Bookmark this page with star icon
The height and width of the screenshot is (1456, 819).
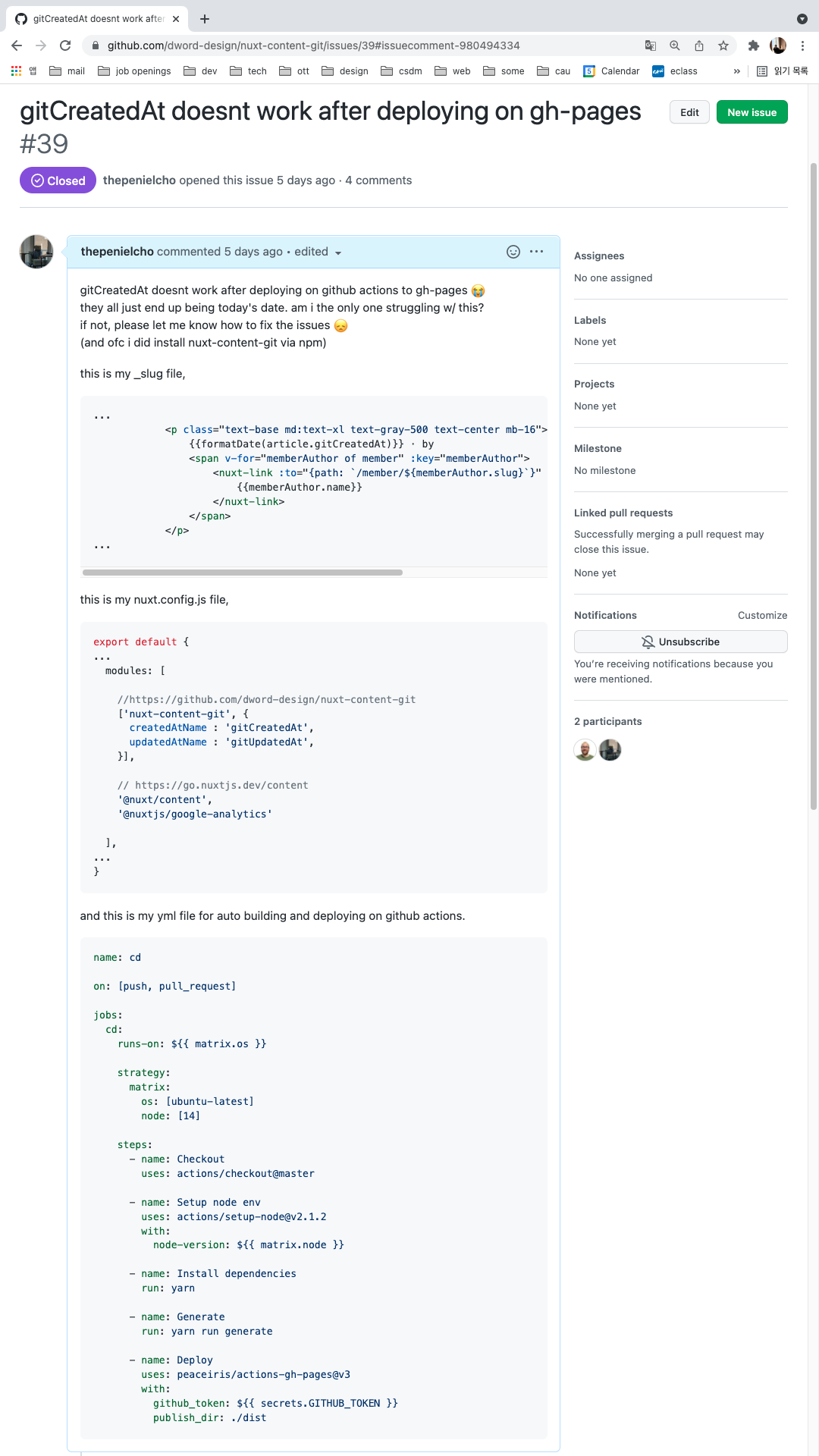point(723,45)
